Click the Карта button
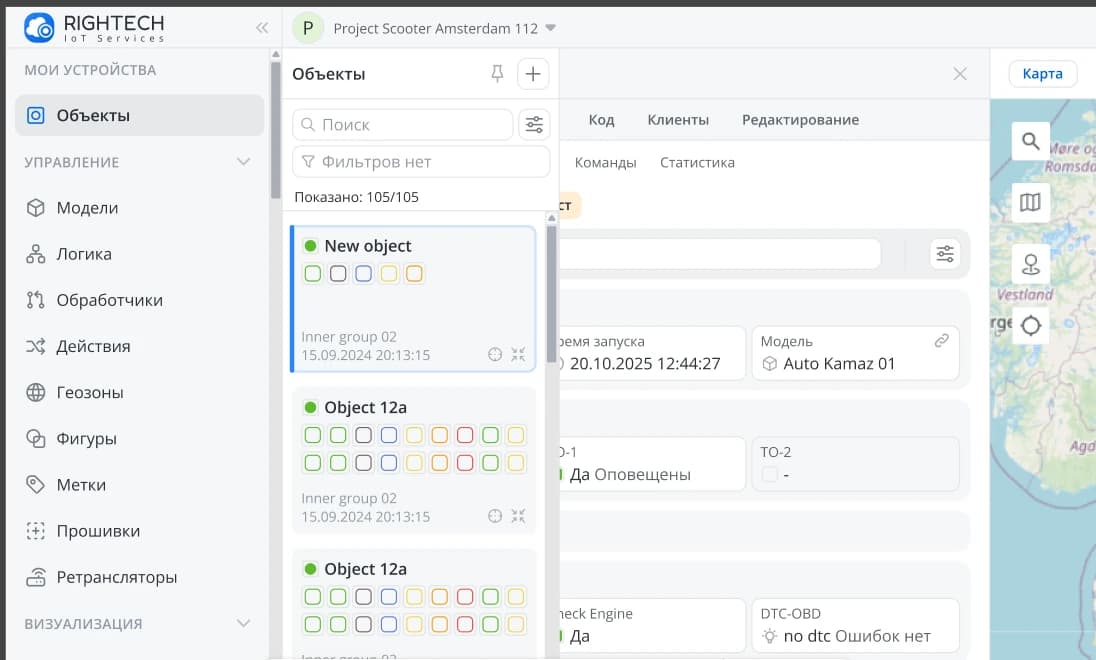 (1042, 74)
